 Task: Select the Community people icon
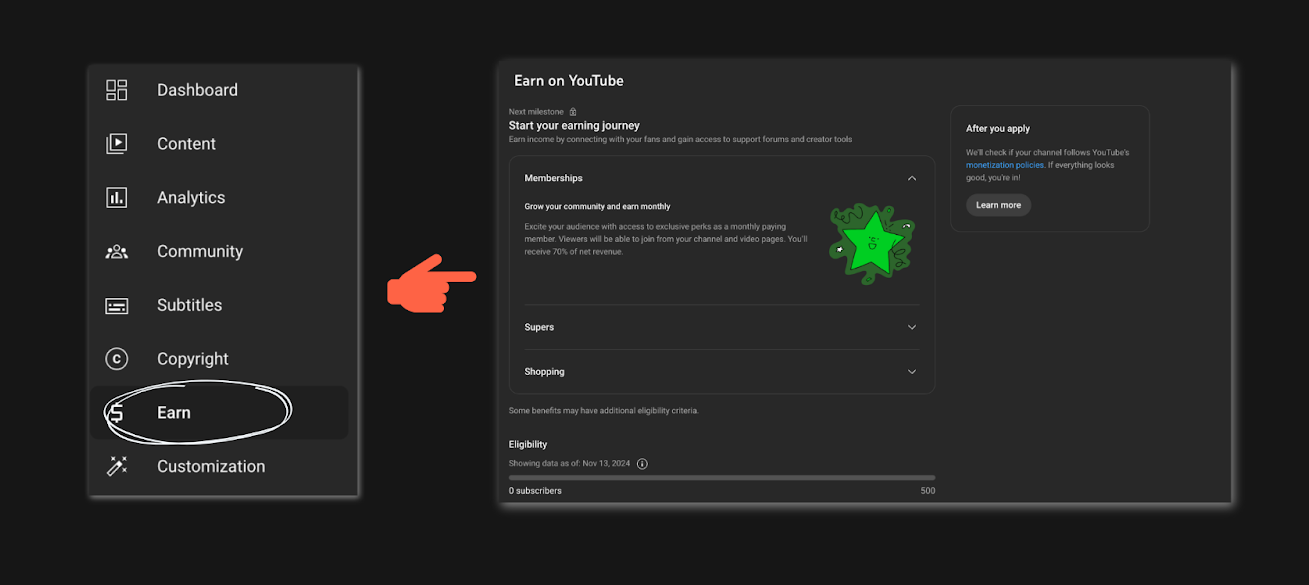pyautogui.click(x=116, y=251)
